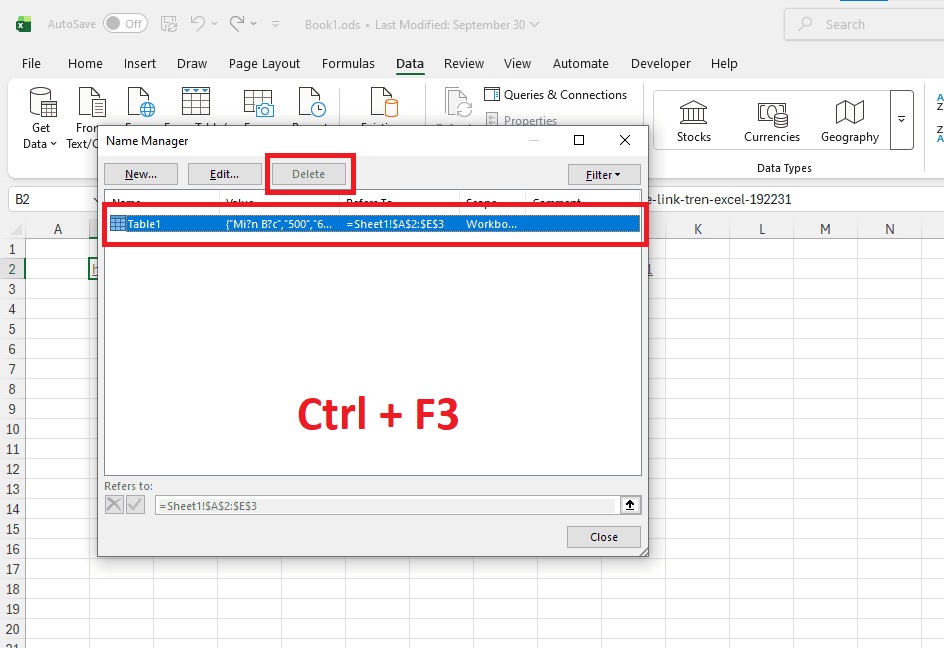Expand the Book1.ods file details dropdown
The width and height of the screenshot is (944, 648).
coord(535,25)
